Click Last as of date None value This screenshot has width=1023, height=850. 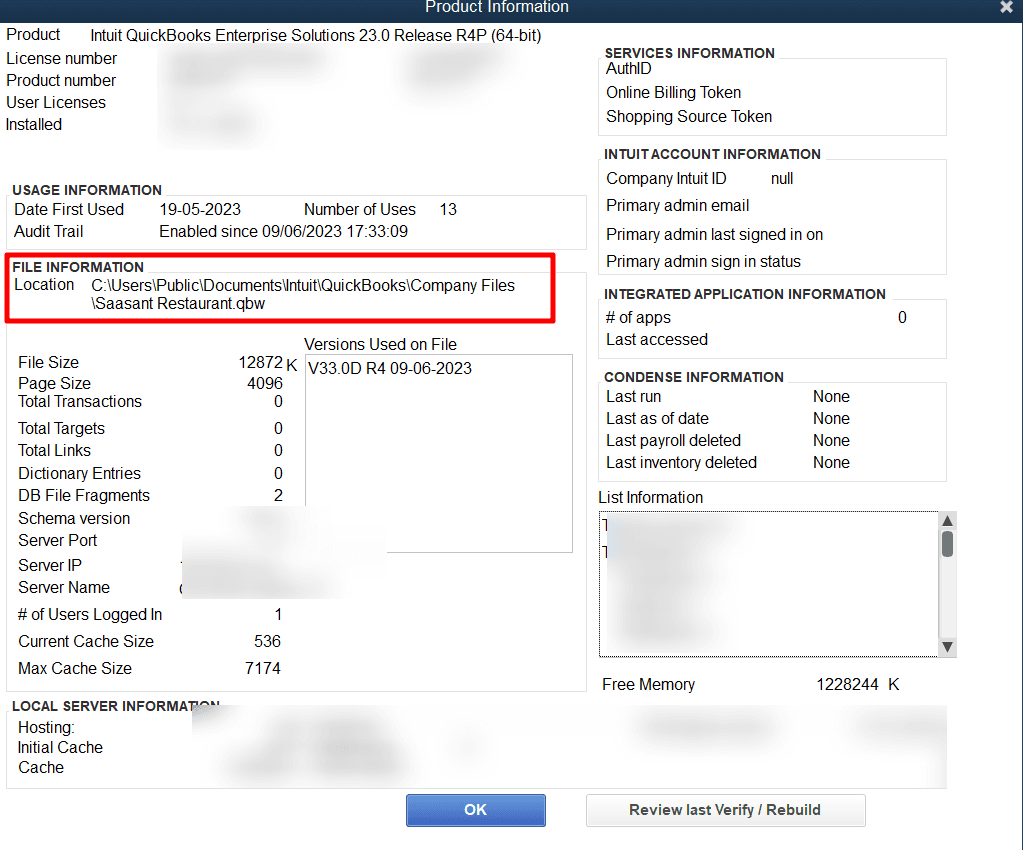click(831, 418)
